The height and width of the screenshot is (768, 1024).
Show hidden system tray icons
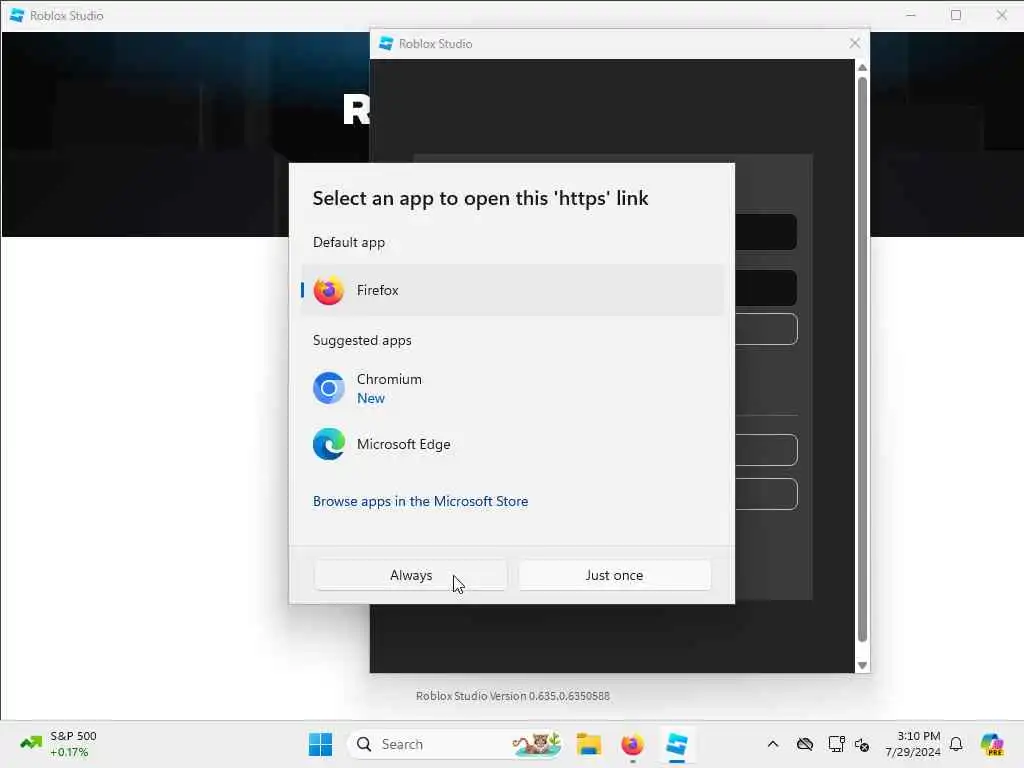coord(773,744)
